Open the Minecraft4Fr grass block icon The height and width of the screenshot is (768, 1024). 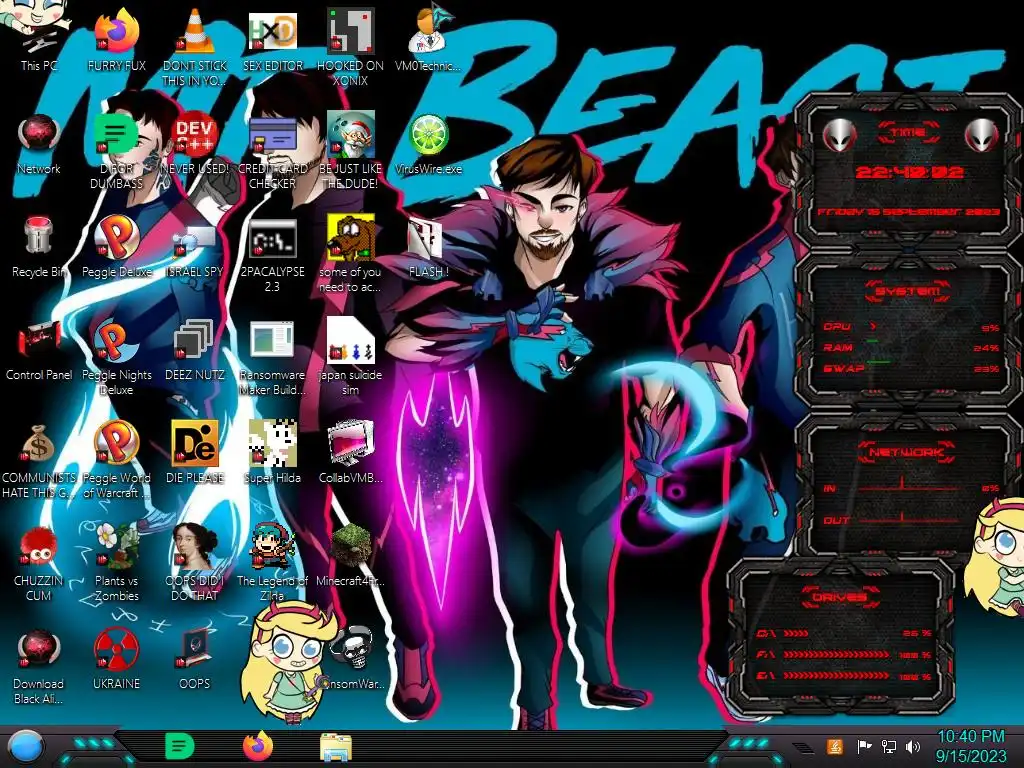click(351, 554)
